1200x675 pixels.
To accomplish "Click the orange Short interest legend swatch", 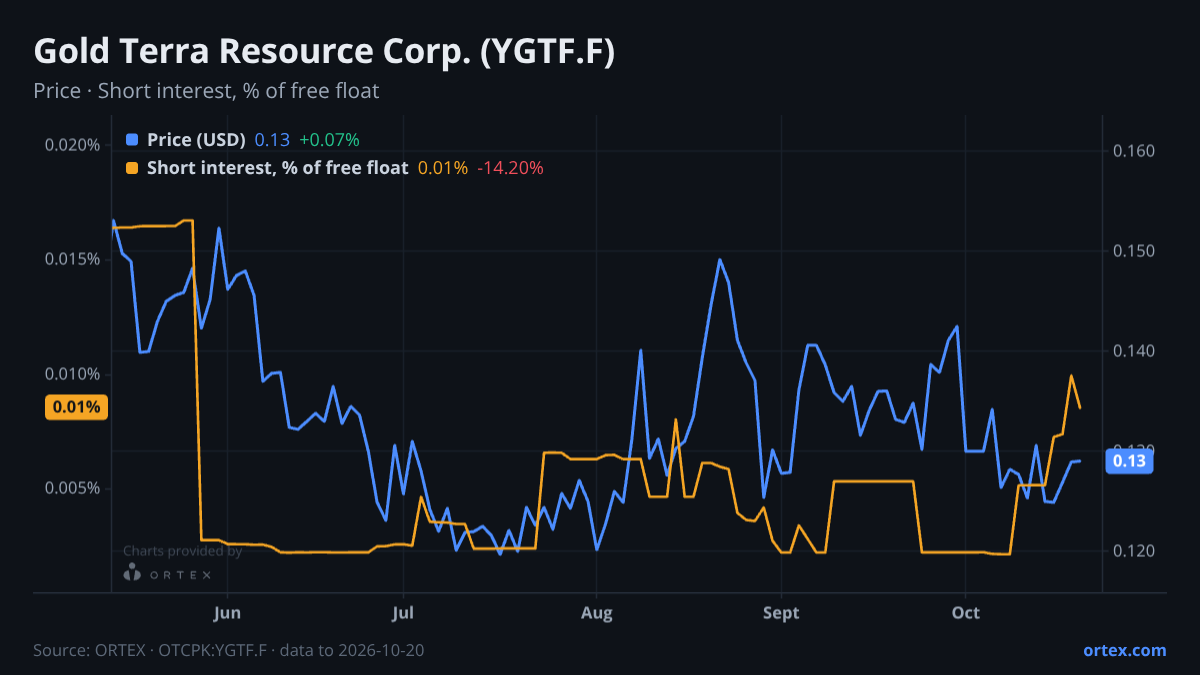I will pyautogui.click(x=132, y=168).
